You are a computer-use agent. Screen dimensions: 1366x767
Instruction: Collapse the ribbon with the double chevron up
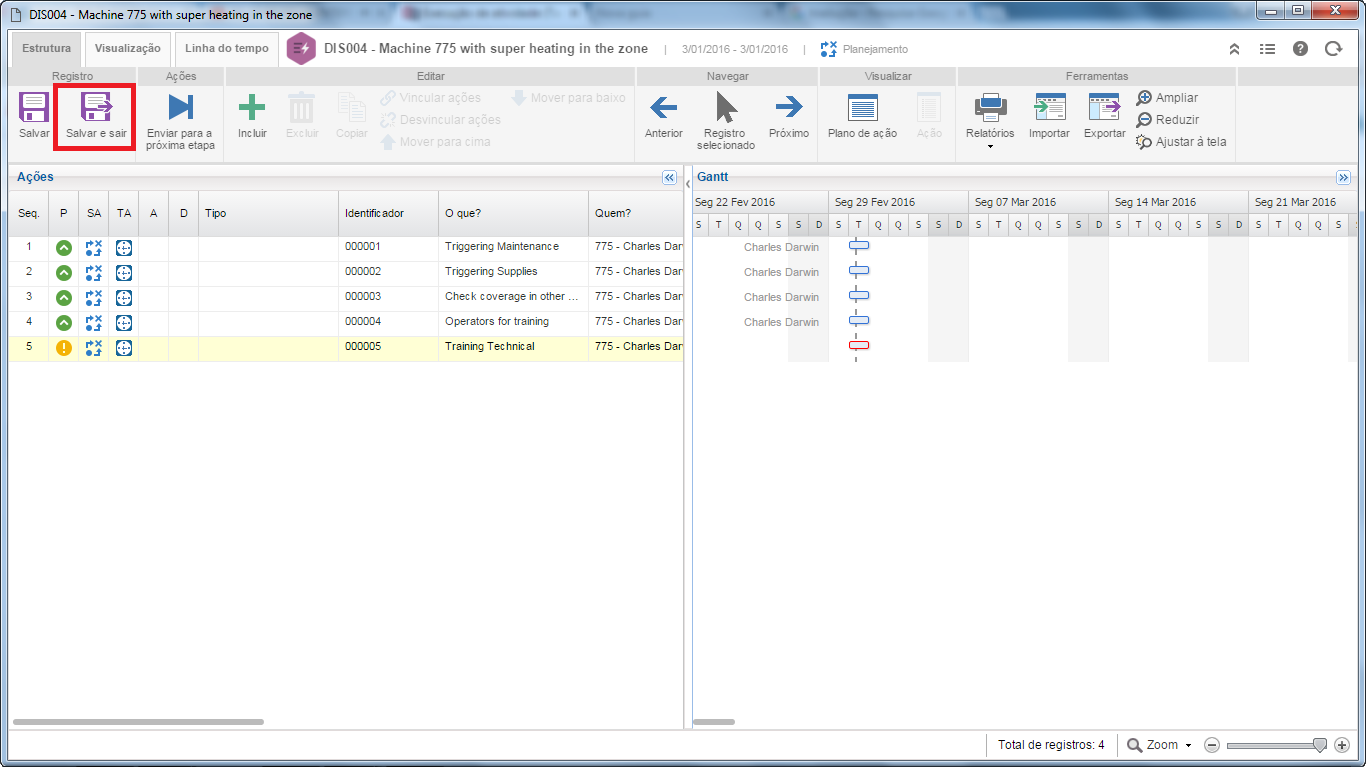pos(1235,48)
